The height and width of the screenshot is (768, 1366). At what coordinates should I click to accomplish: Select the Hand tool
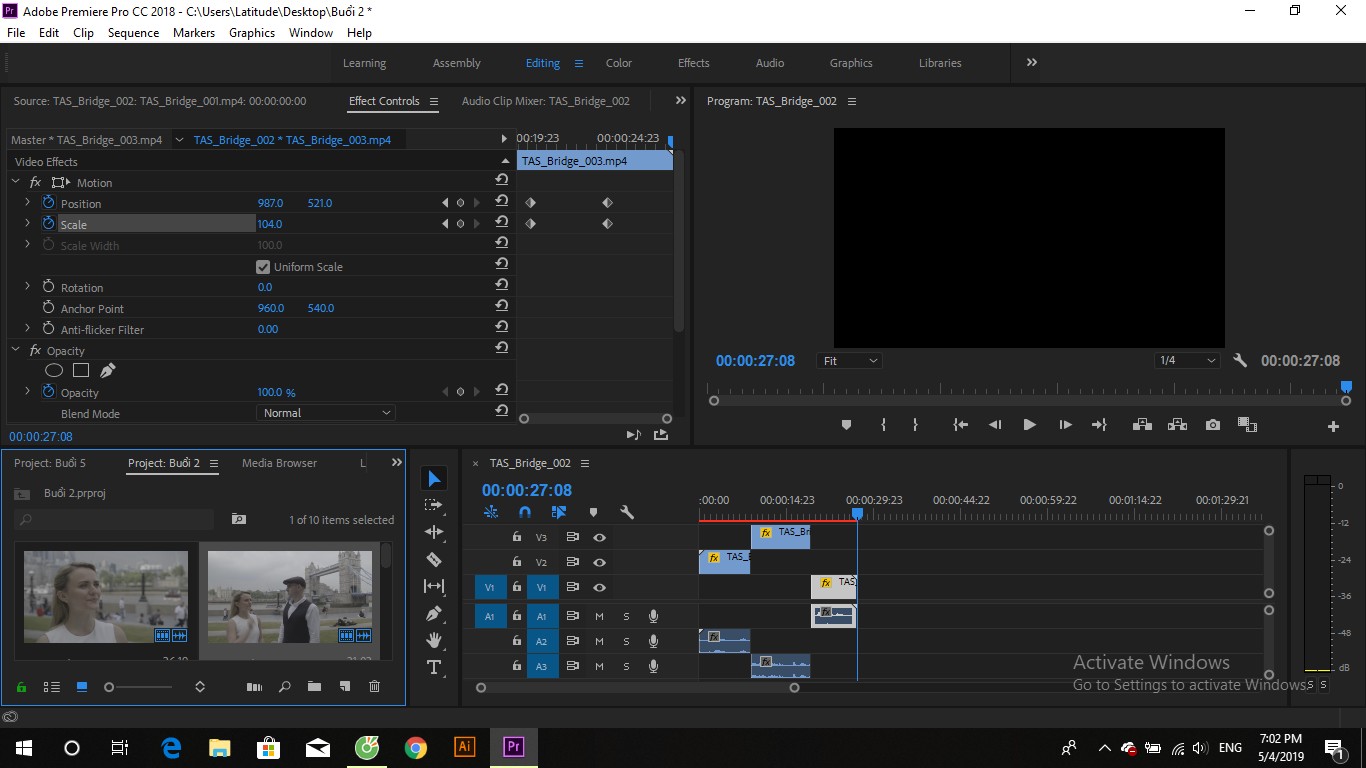pos(434,640)
